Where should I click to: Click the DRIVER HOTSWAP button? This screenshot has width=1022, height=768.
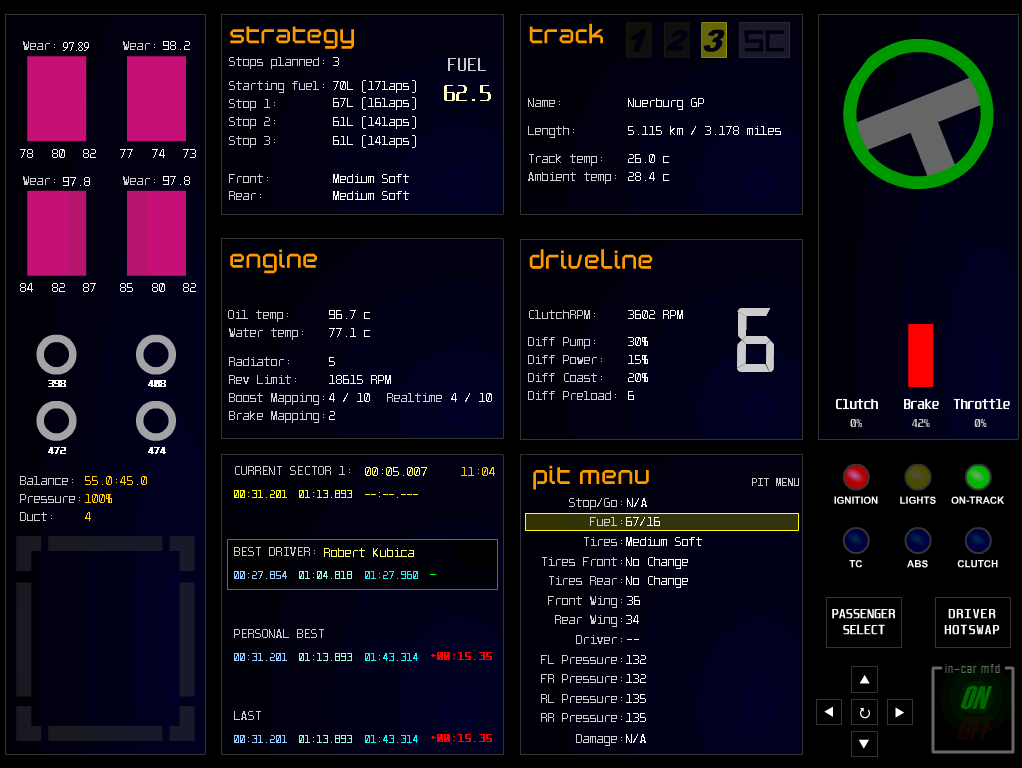point(972,622)
